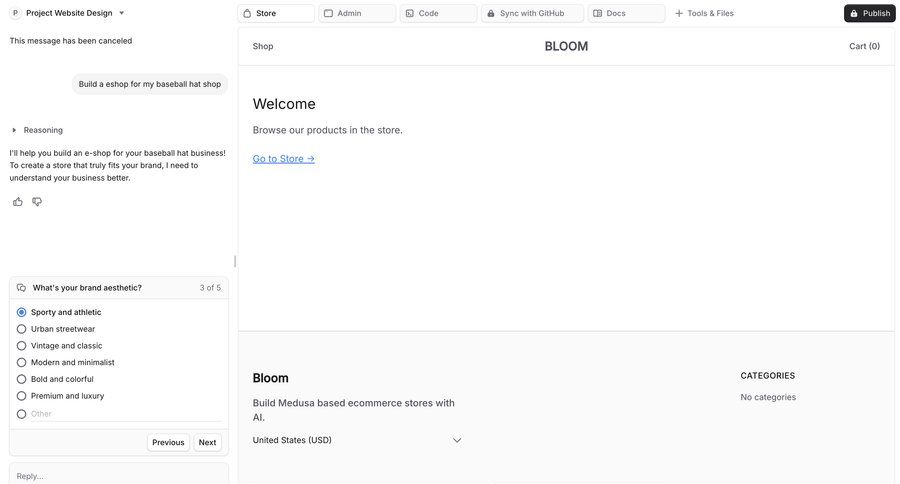Open the Sync with GitHub tab
This screenshot has height=484, width=900.
533,13
